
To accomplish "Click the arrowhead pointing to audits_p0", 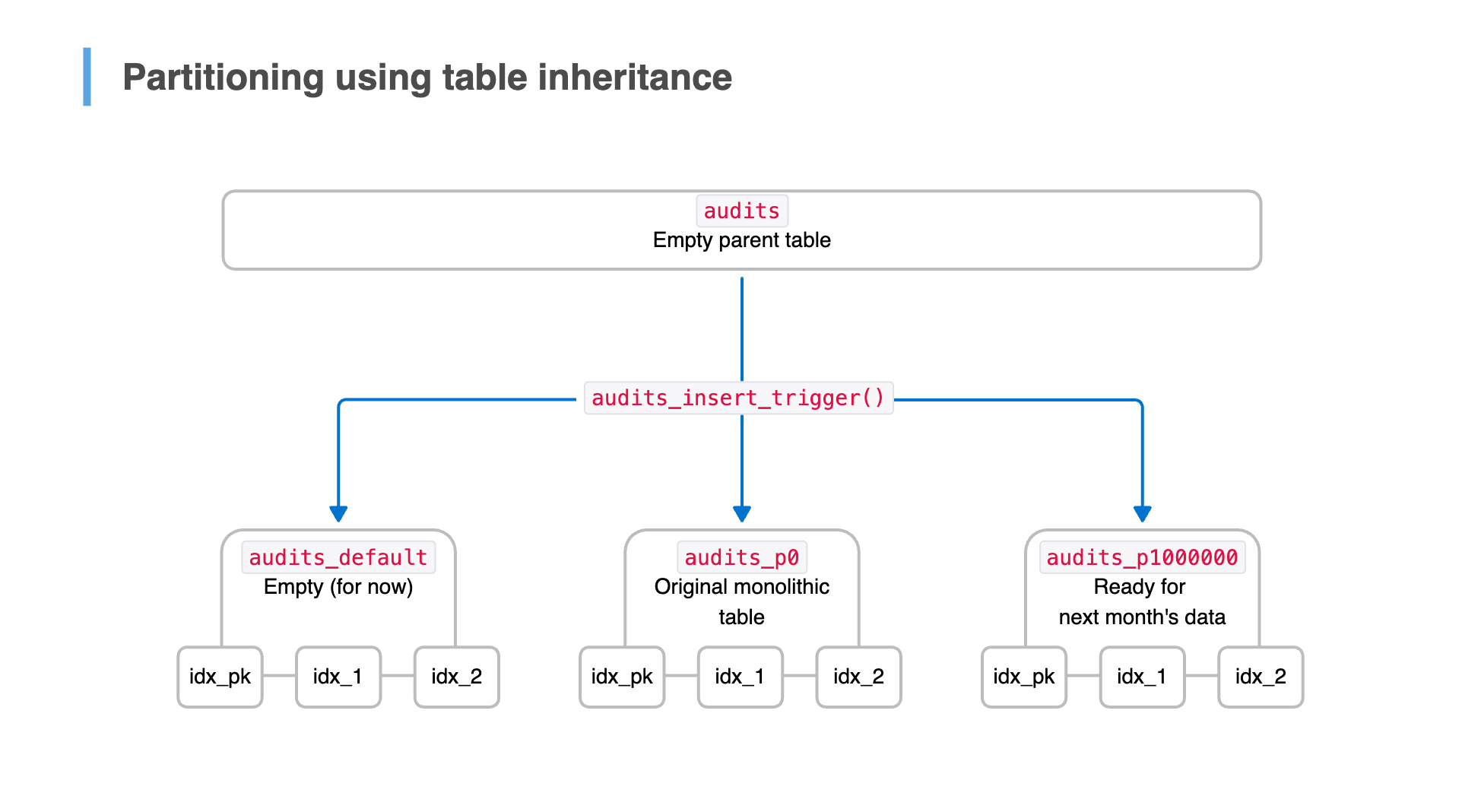I will (x=742, y=514).
